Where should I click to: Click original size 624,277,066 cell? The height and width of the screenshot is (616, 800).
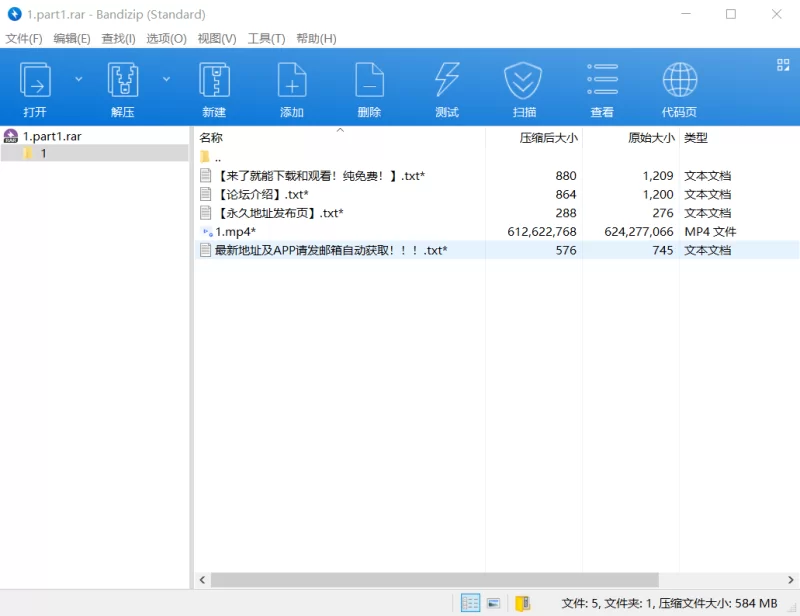point(639,232)
